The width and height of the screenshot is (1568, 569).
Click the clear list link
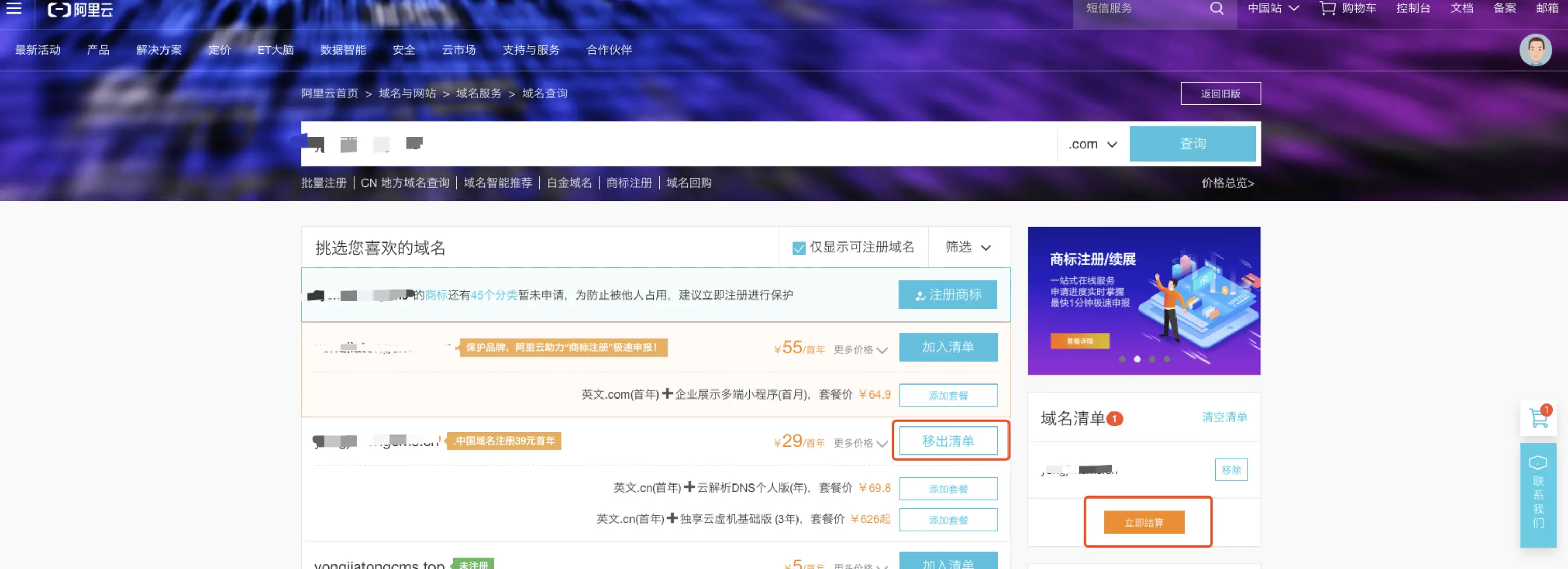tap(1224, 417)
